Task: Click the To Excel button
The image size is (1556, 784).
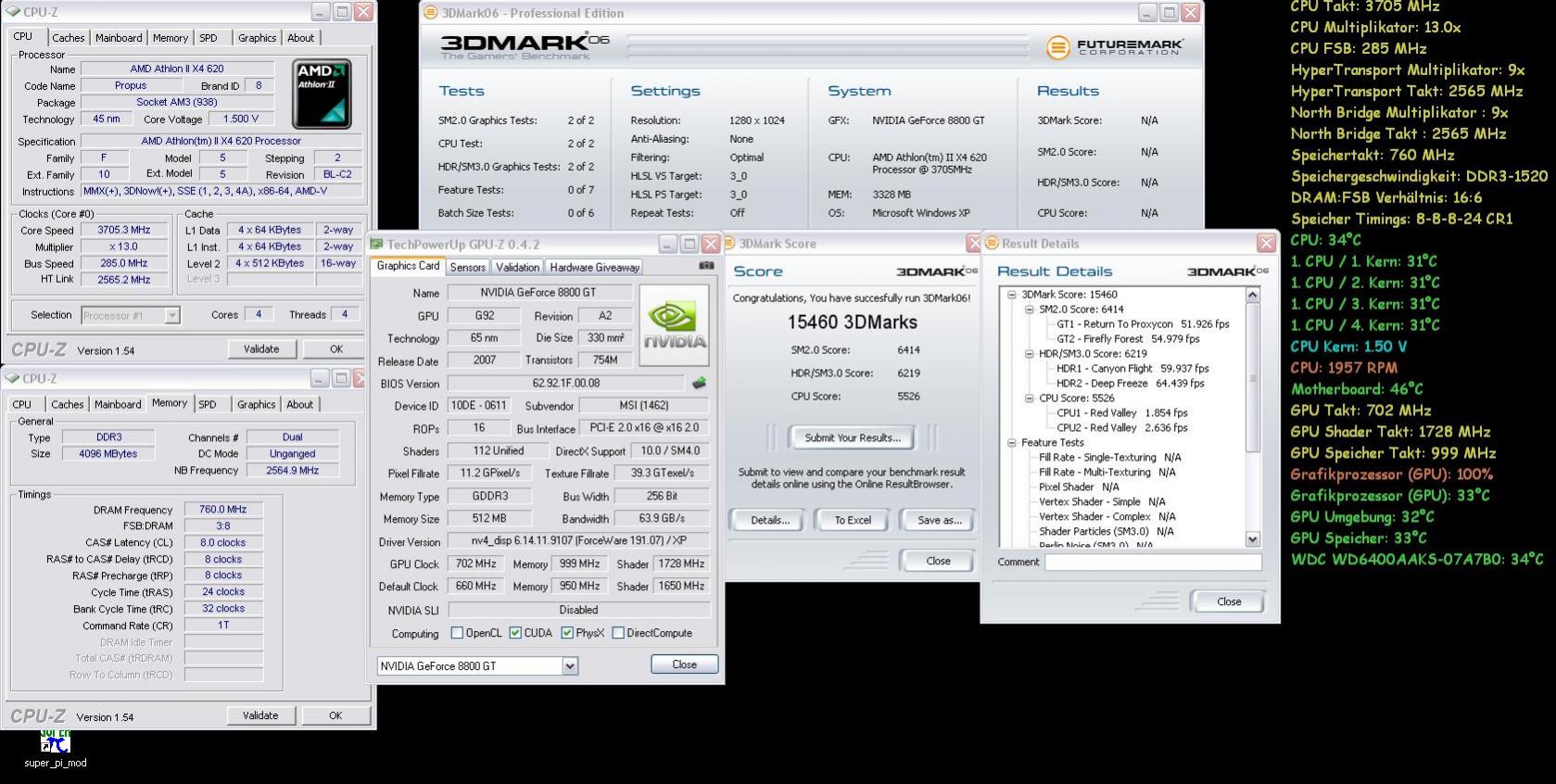Action: click(853, 520)
